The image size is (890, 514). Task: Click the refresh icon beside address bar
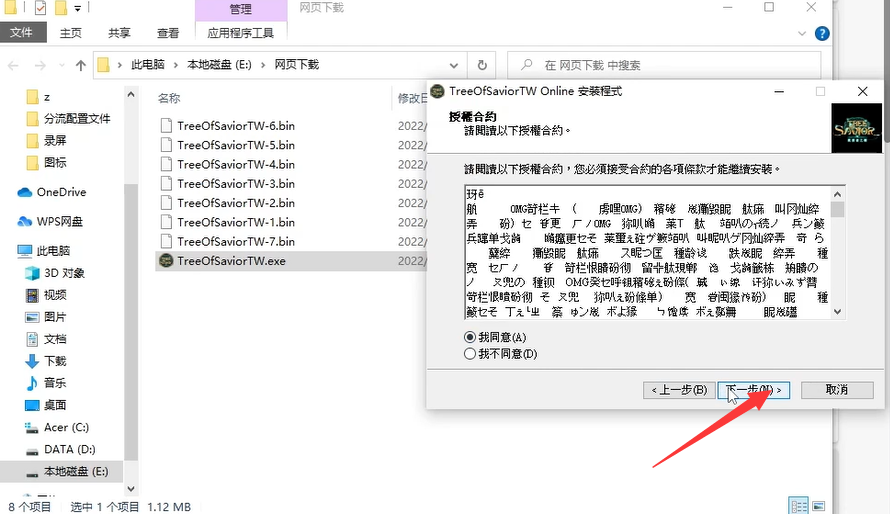pyautogui.click(x=482, y=65)
